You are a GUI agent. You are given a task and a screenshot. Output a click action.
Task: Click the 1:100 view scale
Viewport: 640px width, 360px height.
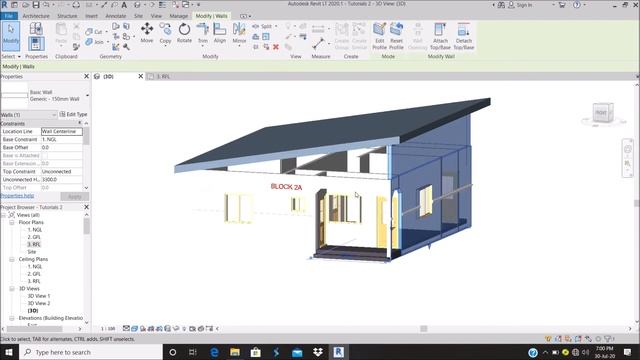click(108, 329)
